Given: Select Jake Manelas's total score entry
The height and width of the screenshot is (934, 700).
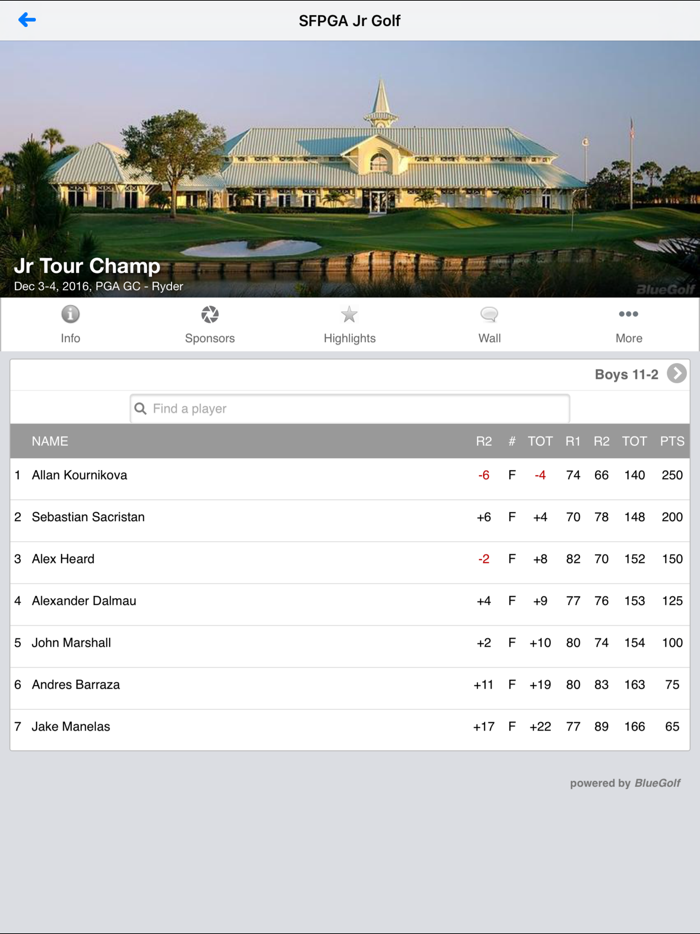Looking at the screenshot, I should [x=634, y=726].
